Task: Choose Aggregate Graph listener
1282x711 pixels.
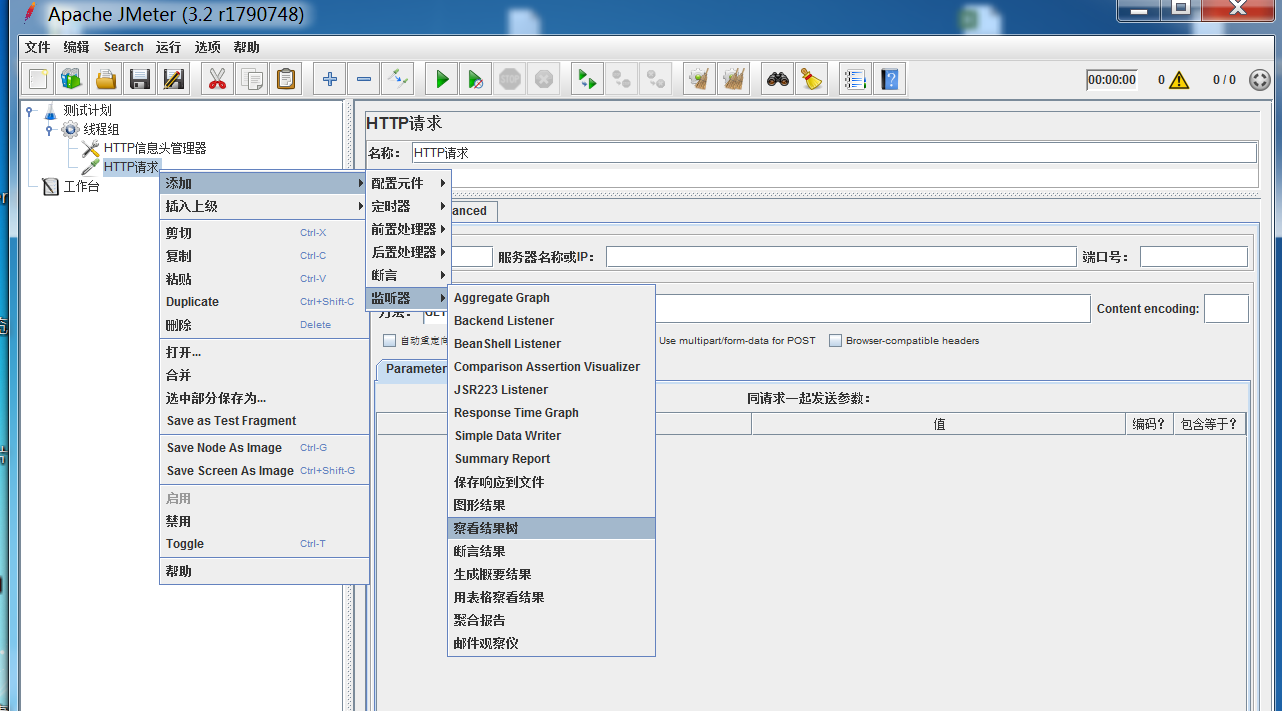Action: coord(551,298)
